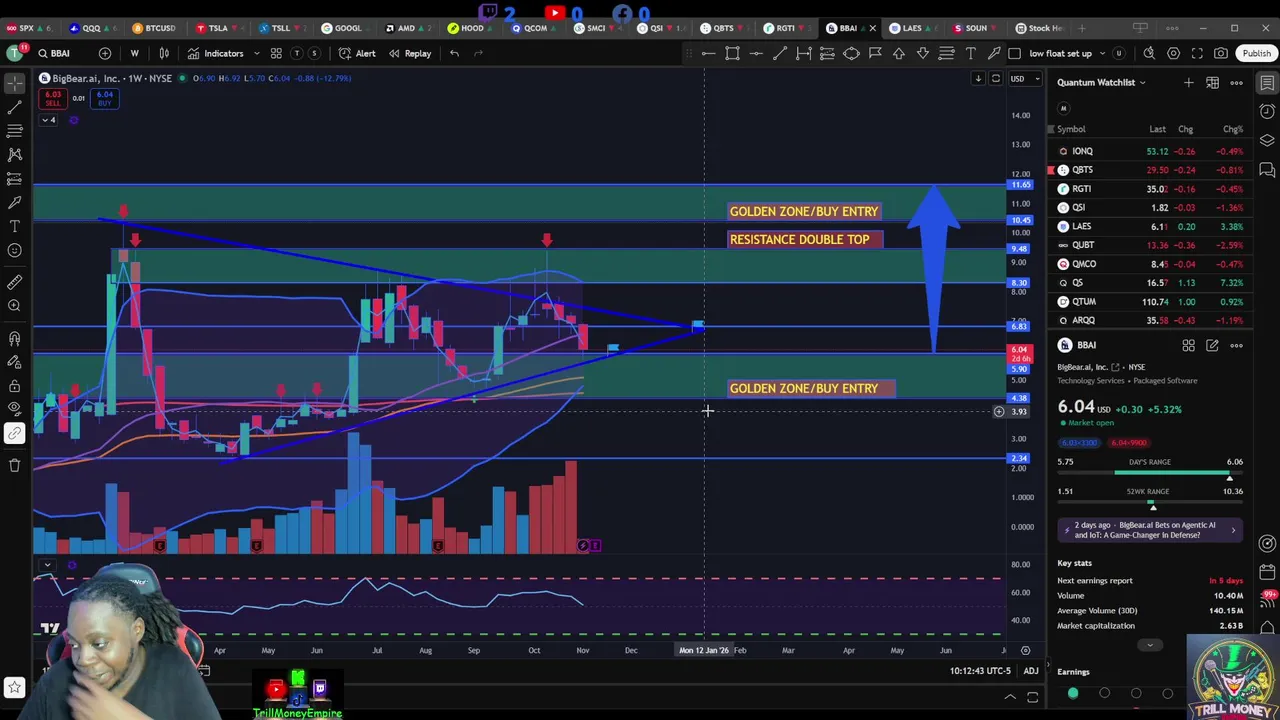Start bar Replay mode
This screenshot has height=720, width=1280.
410,53
